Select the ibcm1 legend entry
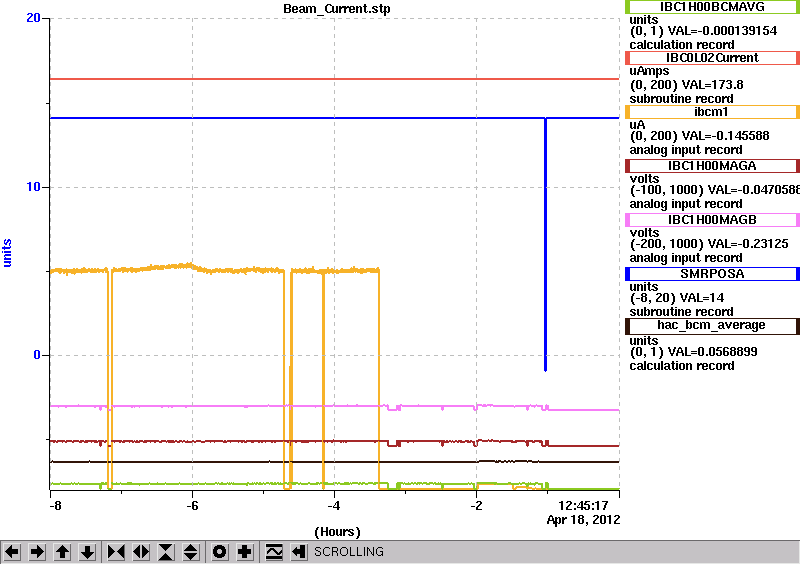Screen dimensions: 800x564 712,112
